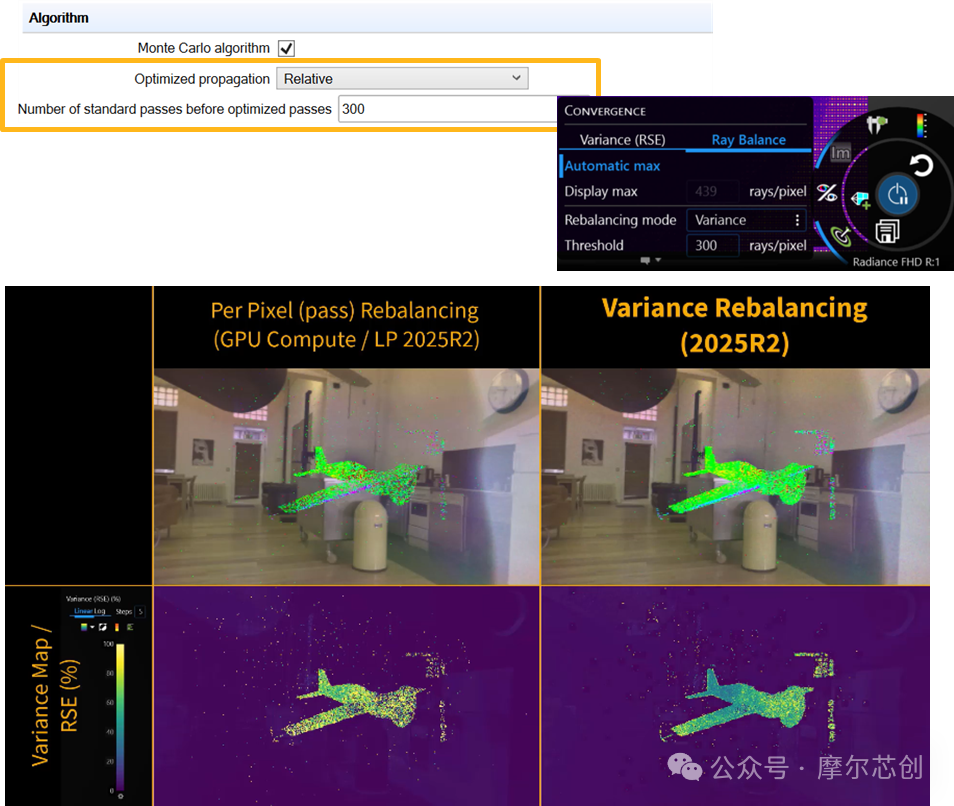Click the save multiple results icon
Image resolution: width=954 pixels, height=806 pixels.
(887, 232)
